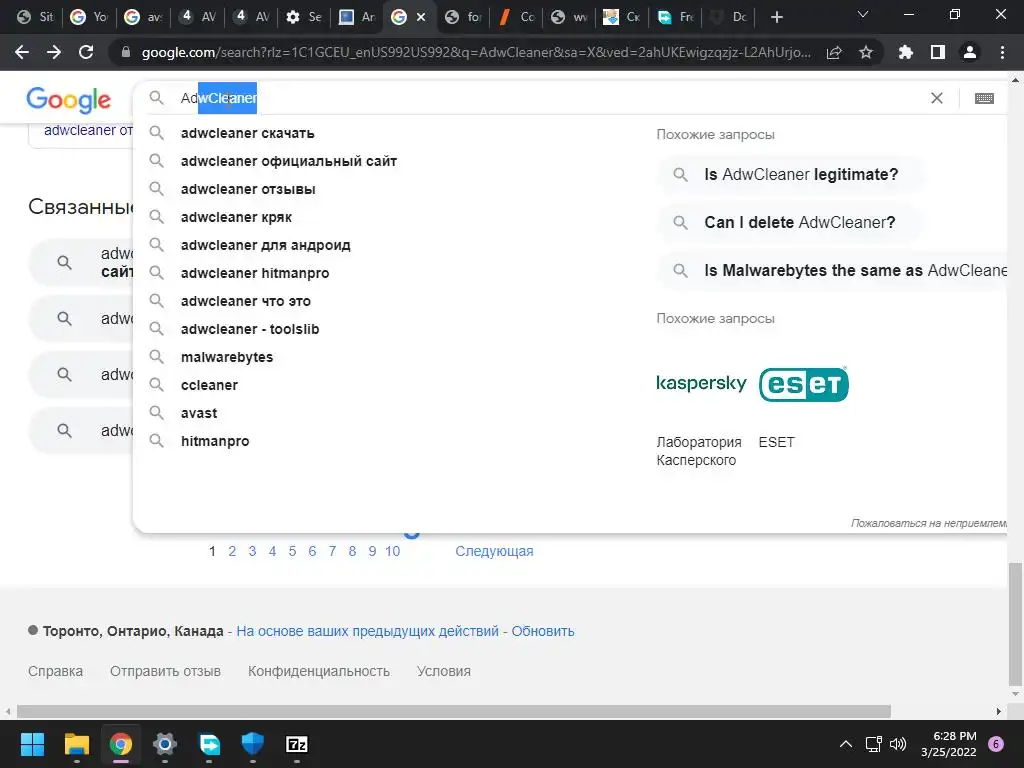Select suggestion 'adwcleaner что это'
Screen dimensions: 1024x768
click(246, 302)
